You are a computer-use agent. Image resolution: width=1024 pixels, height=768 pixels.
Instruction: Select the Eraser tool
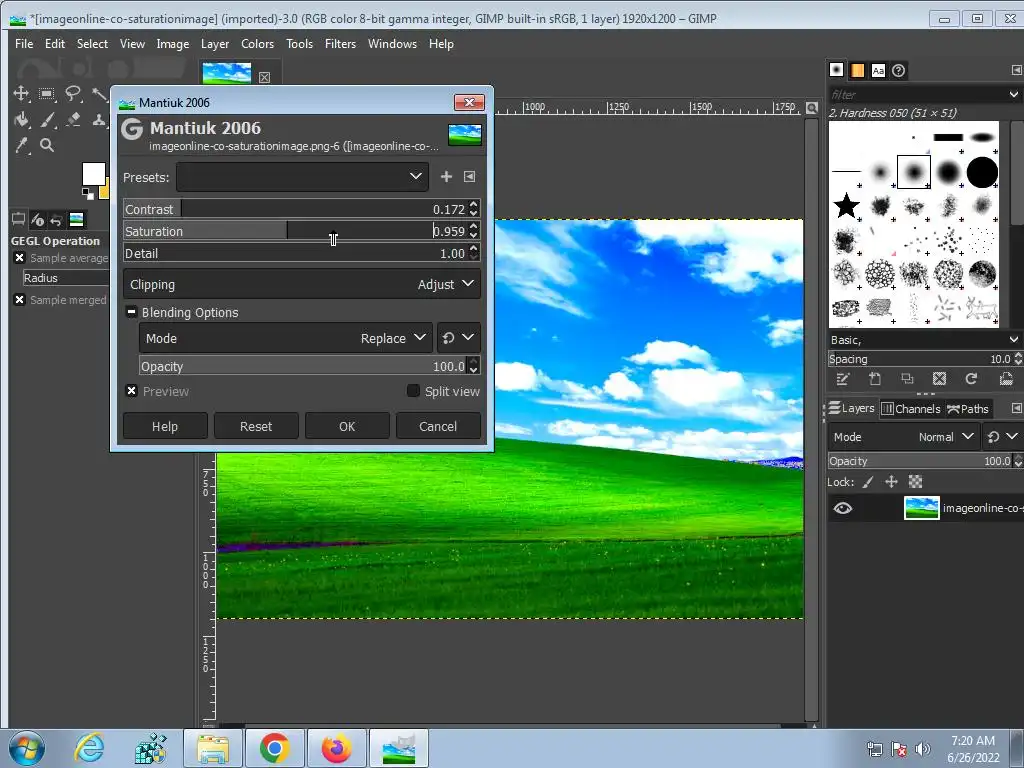(73, 120)
